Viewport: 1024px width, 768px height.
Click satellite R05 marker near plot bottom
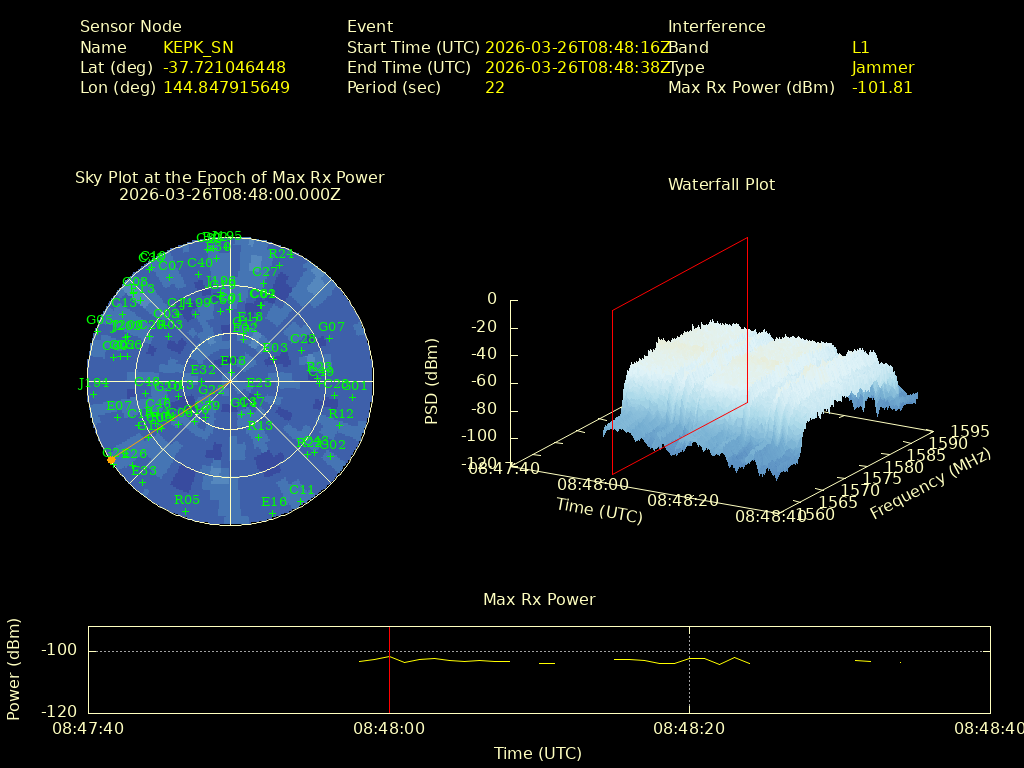tap(185, 511)
